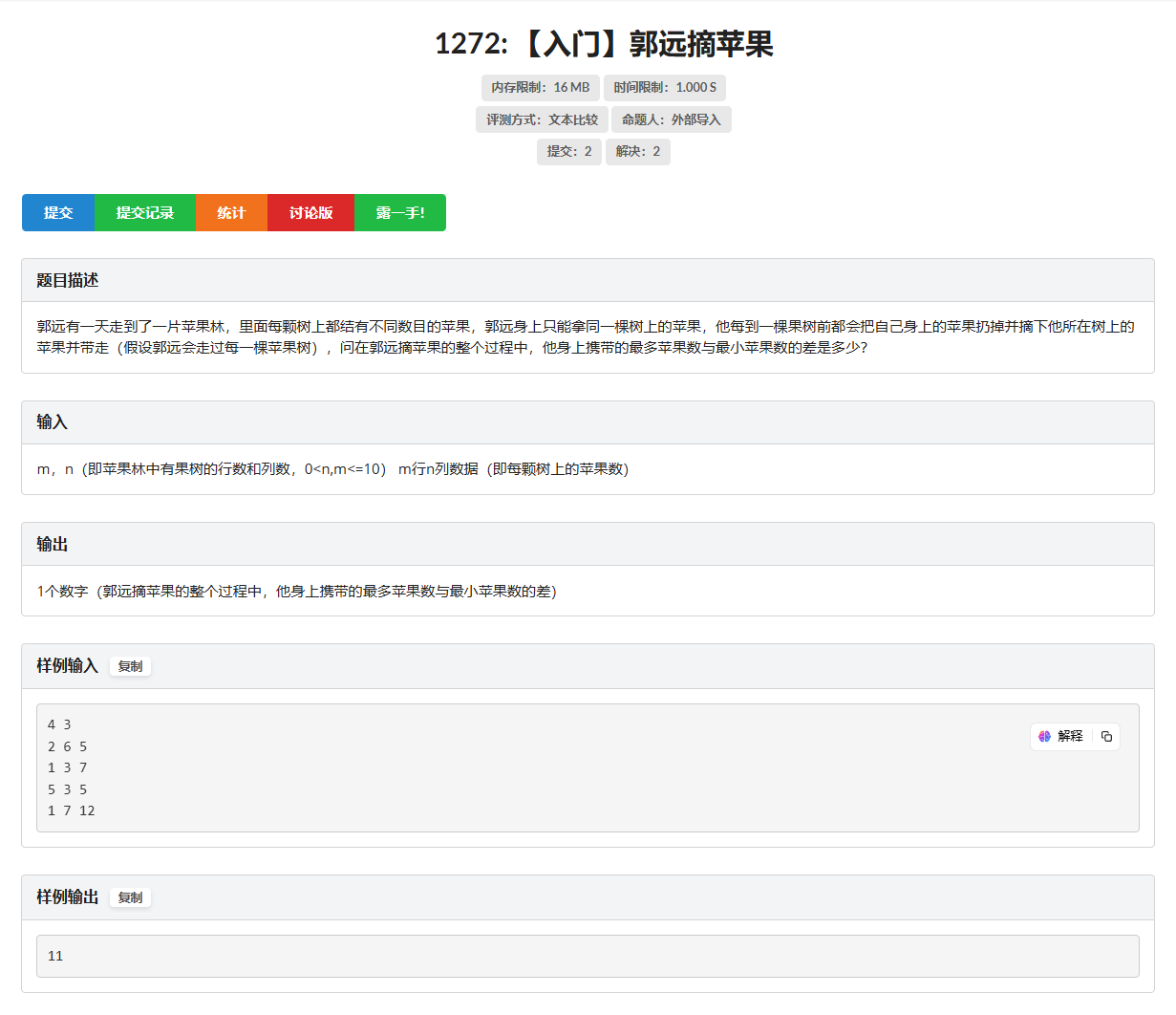
Task: Click the blue 提交 submit button
Action: coord(58,212)
